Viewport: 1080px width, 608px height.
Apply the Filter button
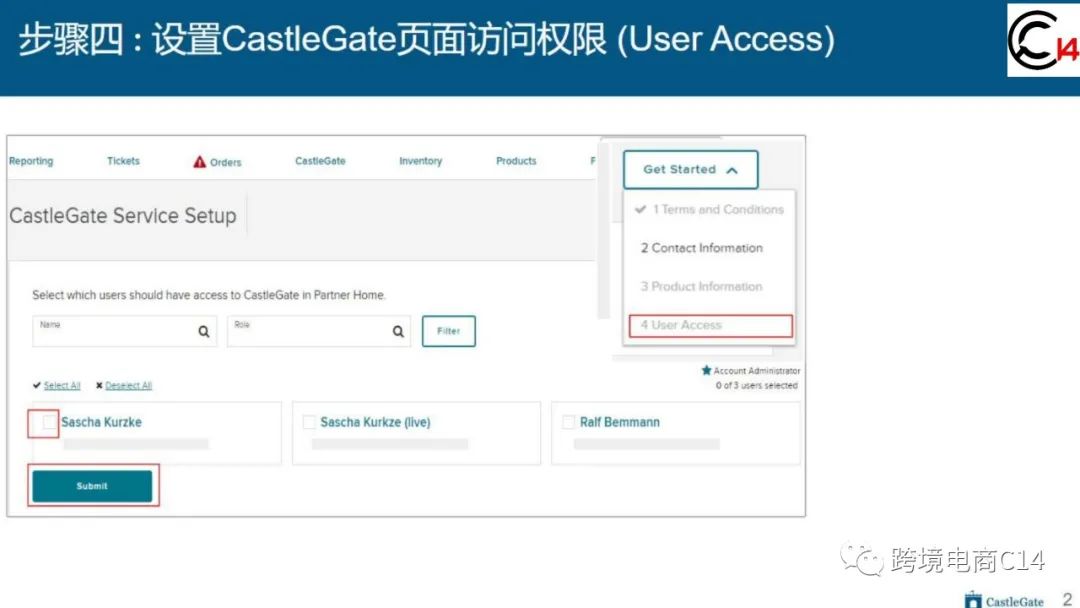(448, 331)
